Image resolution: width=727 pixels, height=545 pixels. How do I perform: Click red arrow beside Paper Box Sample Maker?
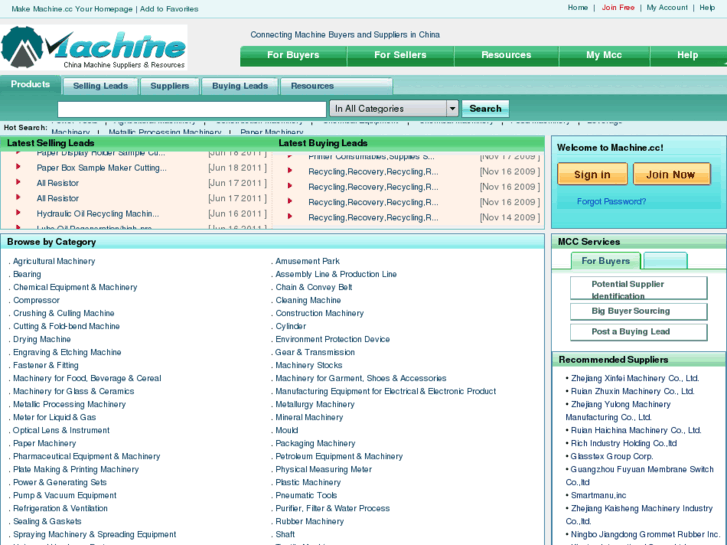click(x=18, y=168)
